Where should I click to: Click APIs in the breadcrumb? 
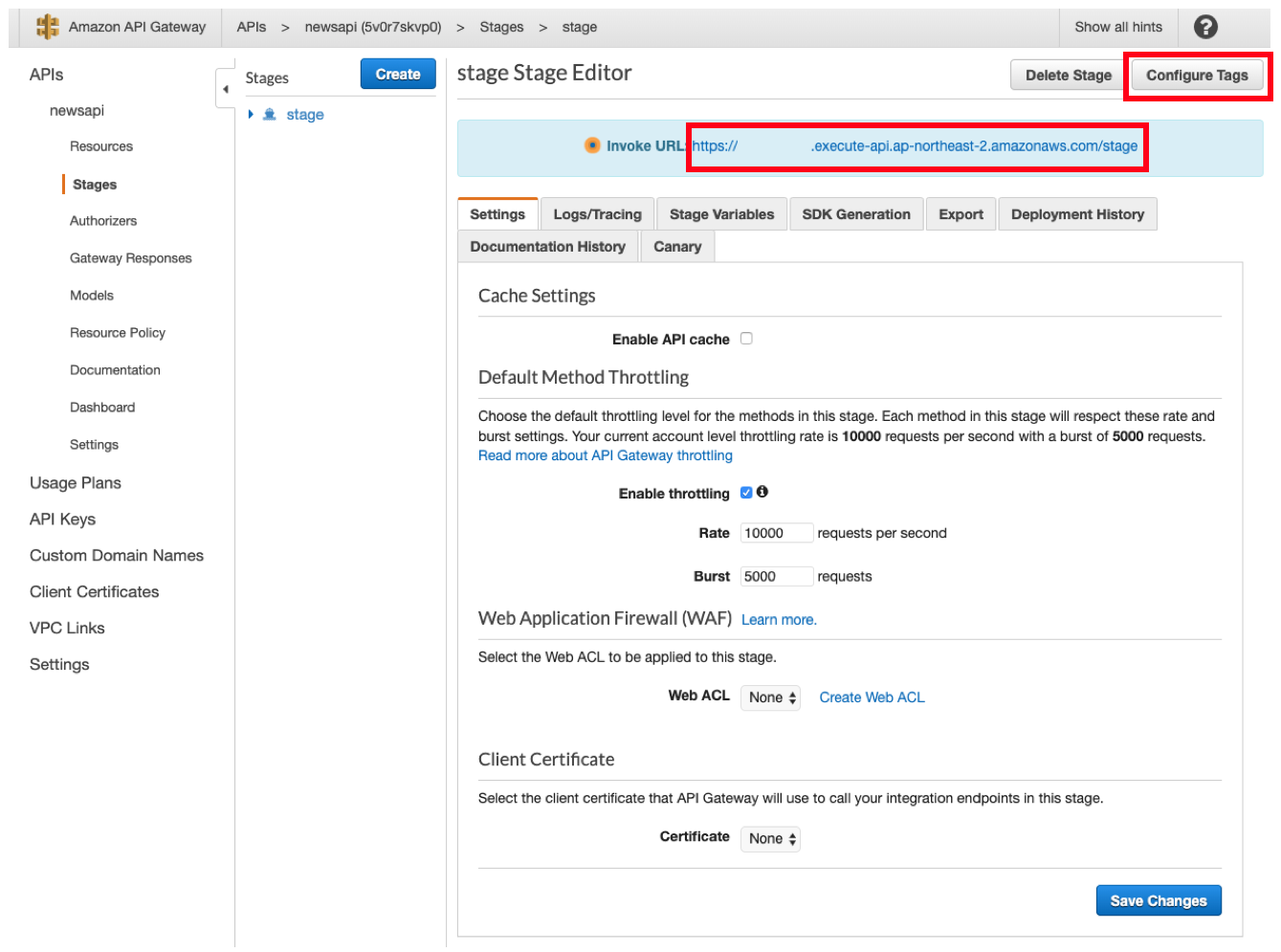point(252,27)
